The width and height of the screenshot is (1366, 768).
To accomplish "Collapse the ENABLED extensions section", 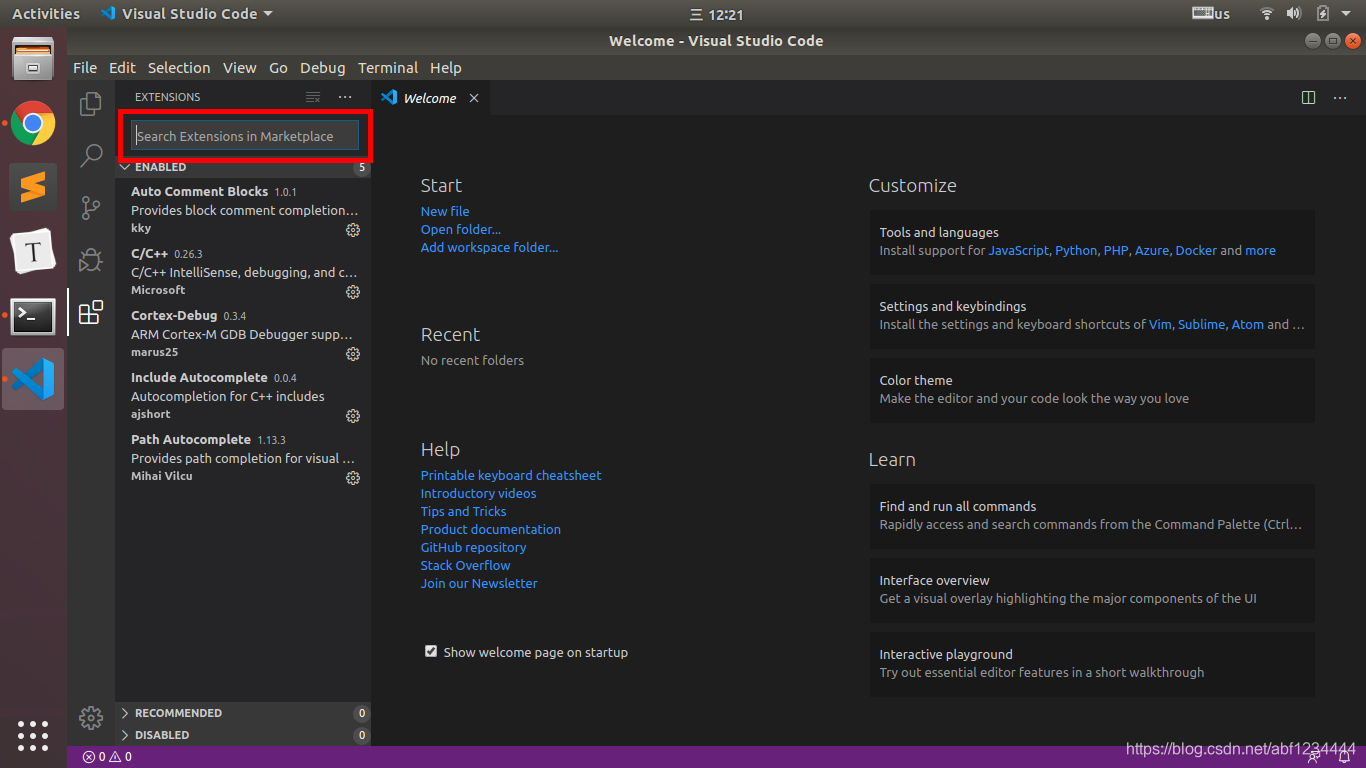I will click(243, 167).
